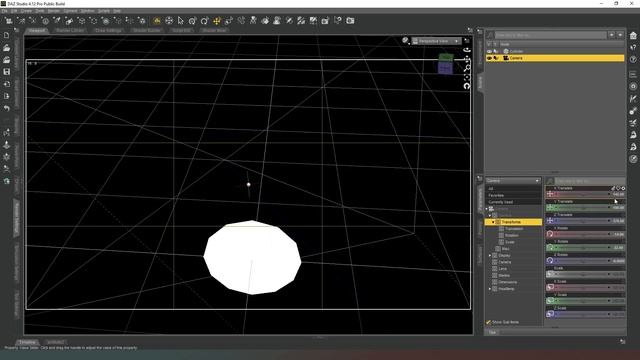Click the question-mark help icon on right sidebar

(633, 60)
